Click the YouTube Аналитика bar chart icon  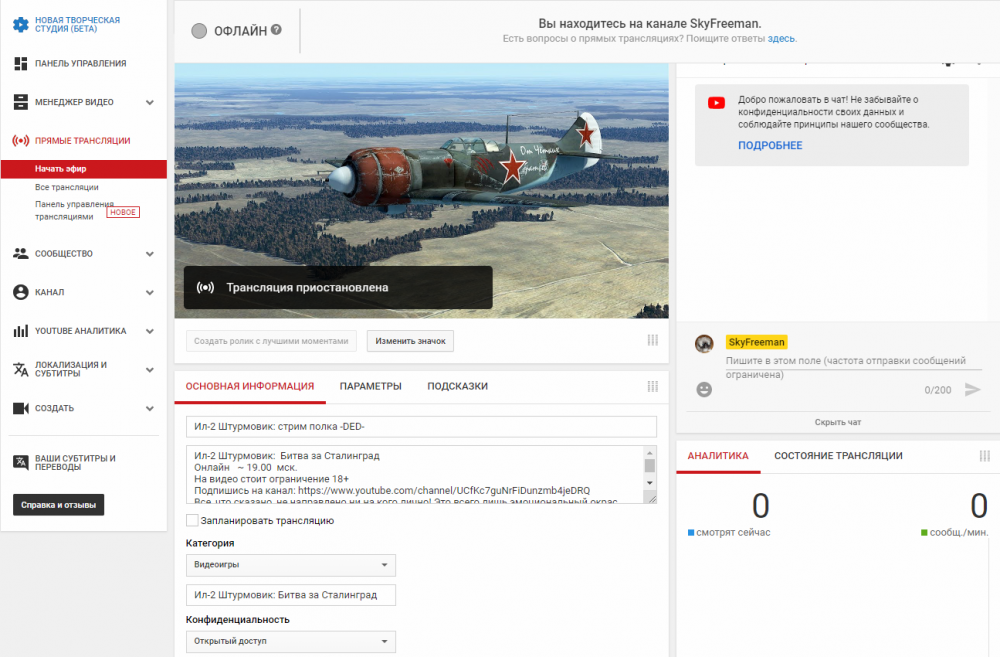coord(20,331)
